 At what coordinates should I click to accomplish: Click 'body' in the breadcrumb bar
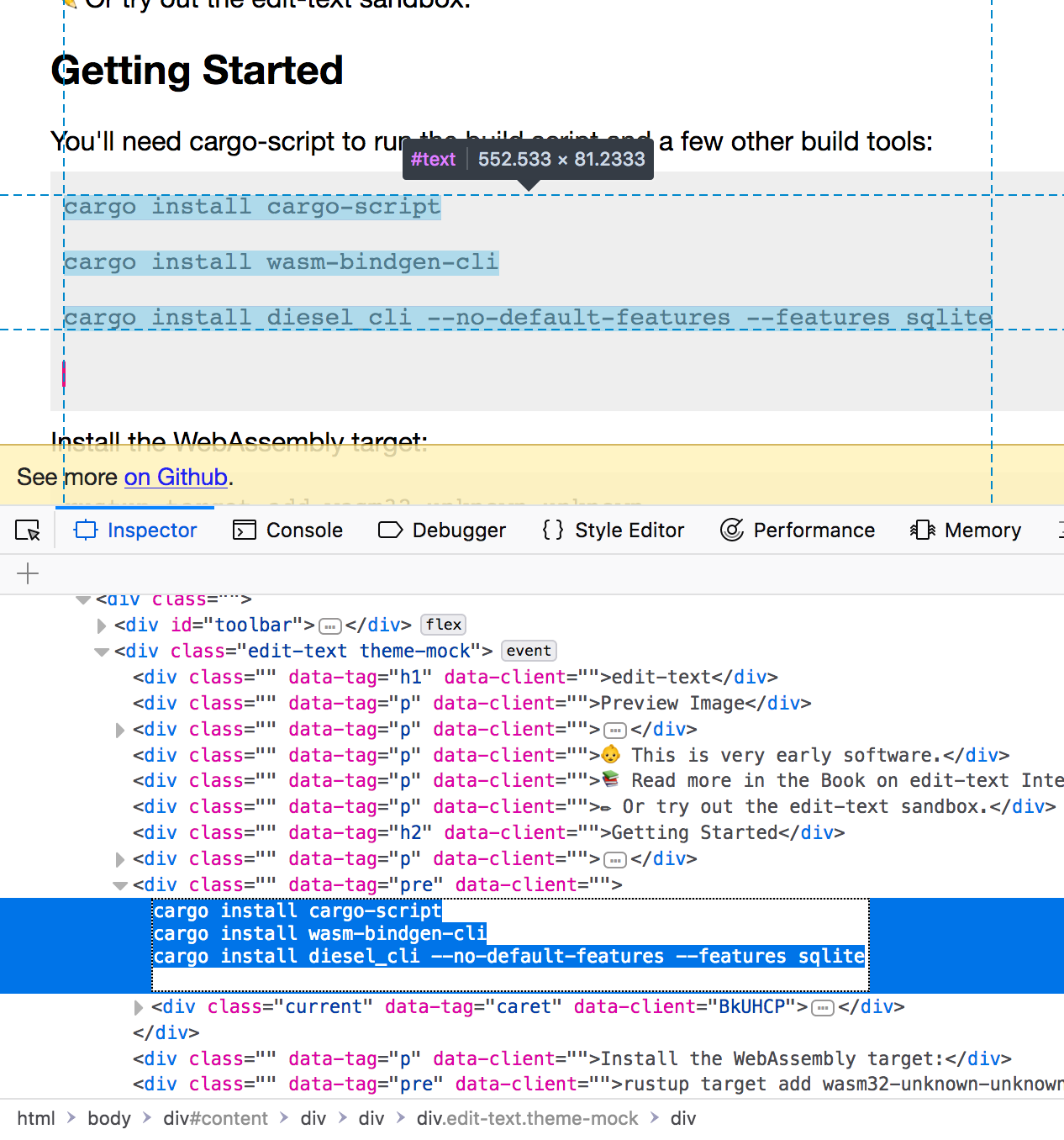pos(109,1119)
